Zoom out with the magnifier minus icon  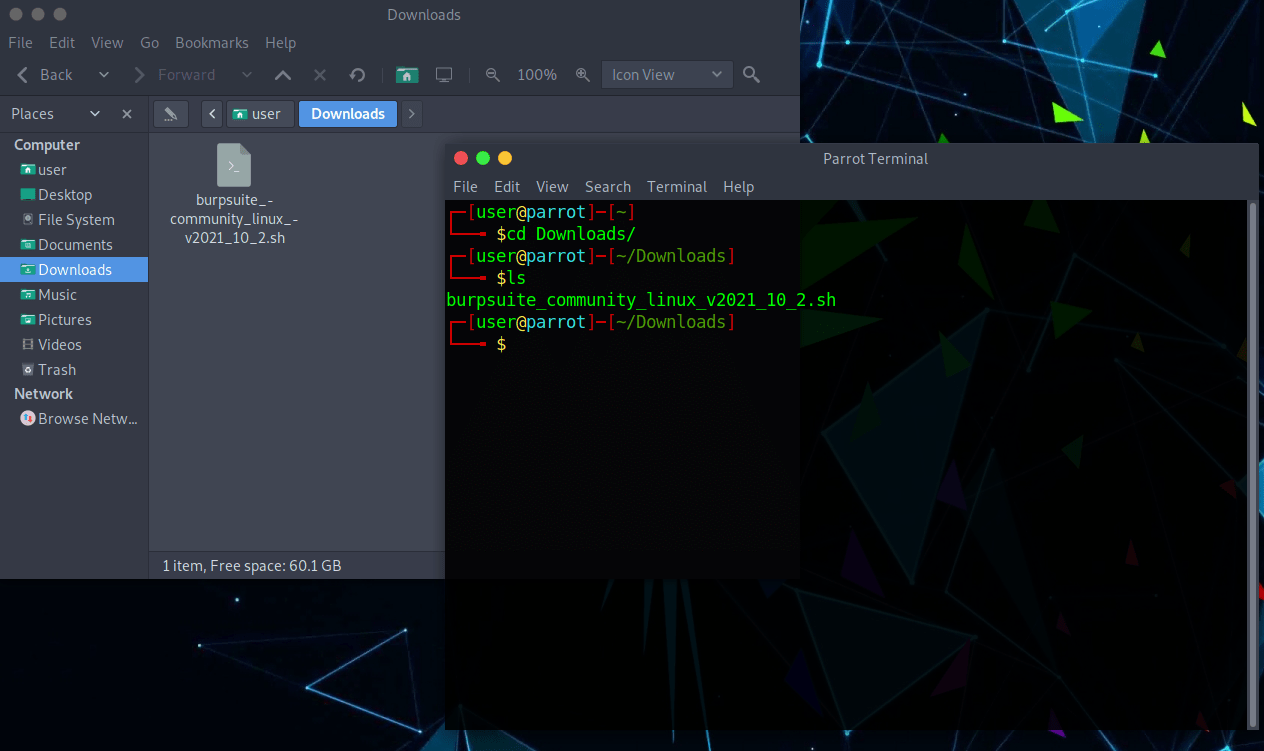(492, 75)
